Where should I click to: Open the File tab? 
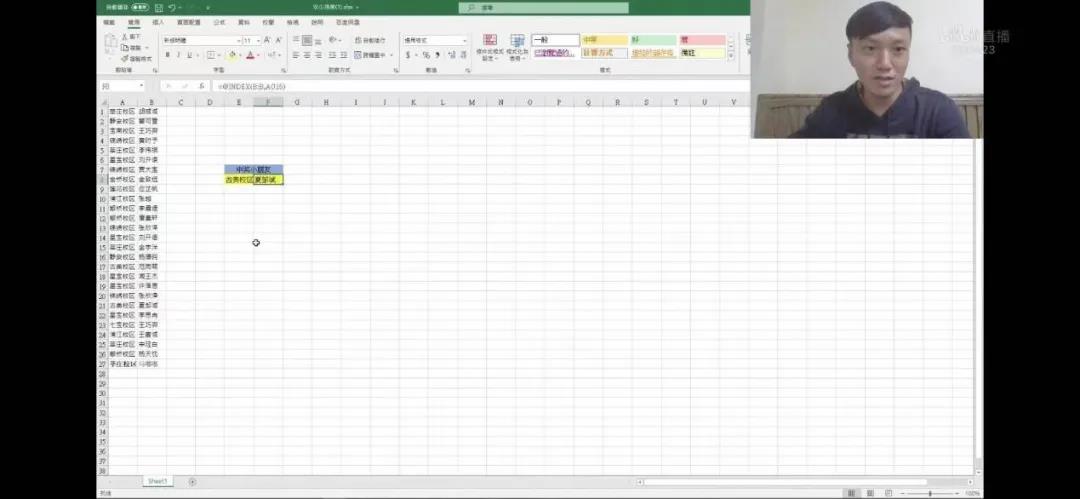(109, 23)
